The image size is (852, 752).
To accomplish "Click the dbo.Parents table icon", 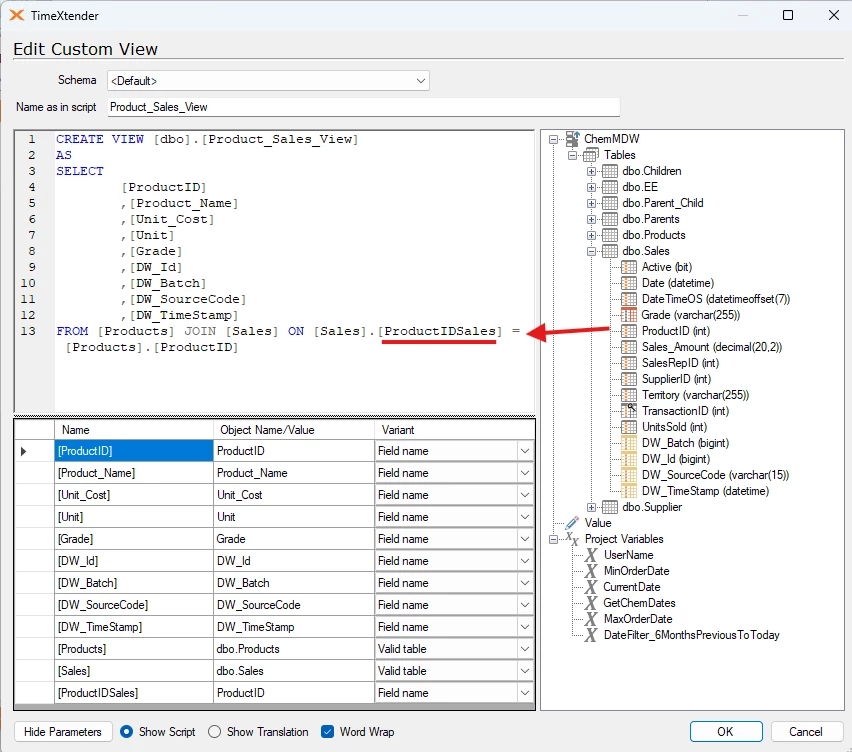I will [610, 220].
